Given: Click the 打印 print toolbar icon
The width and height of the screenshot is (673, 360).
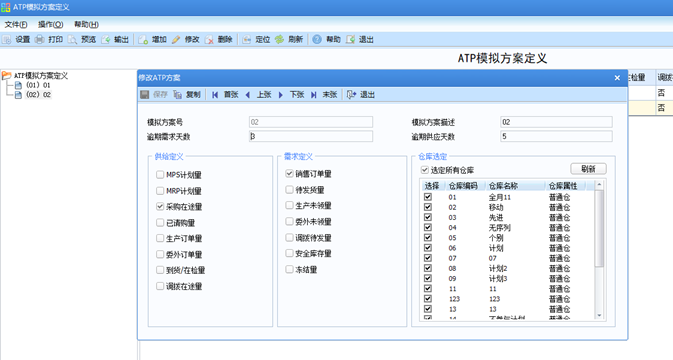Looking at the screenshot, I should click(39, 39).
